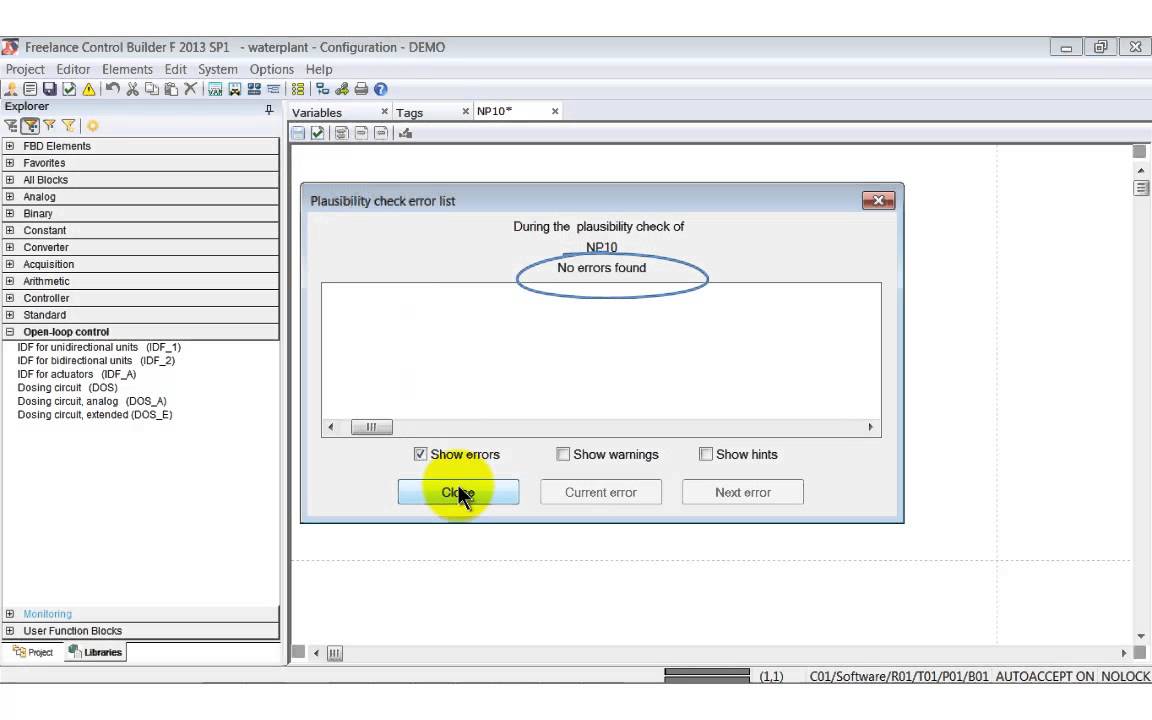The width and height of the screenshot is (1152, 720).
Task: Run plausibility check in main toolbar
Action: pos(69,89)
